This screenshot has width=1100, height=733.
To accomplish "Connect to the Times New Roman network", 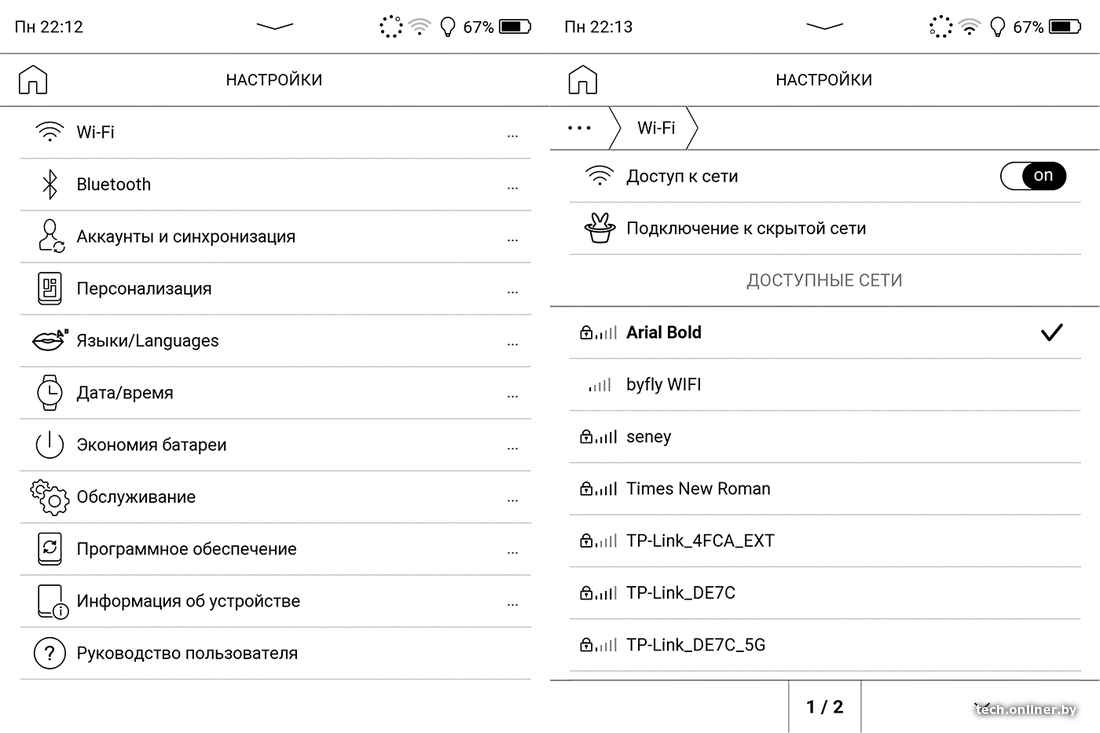I will click(x=698, y=489).
